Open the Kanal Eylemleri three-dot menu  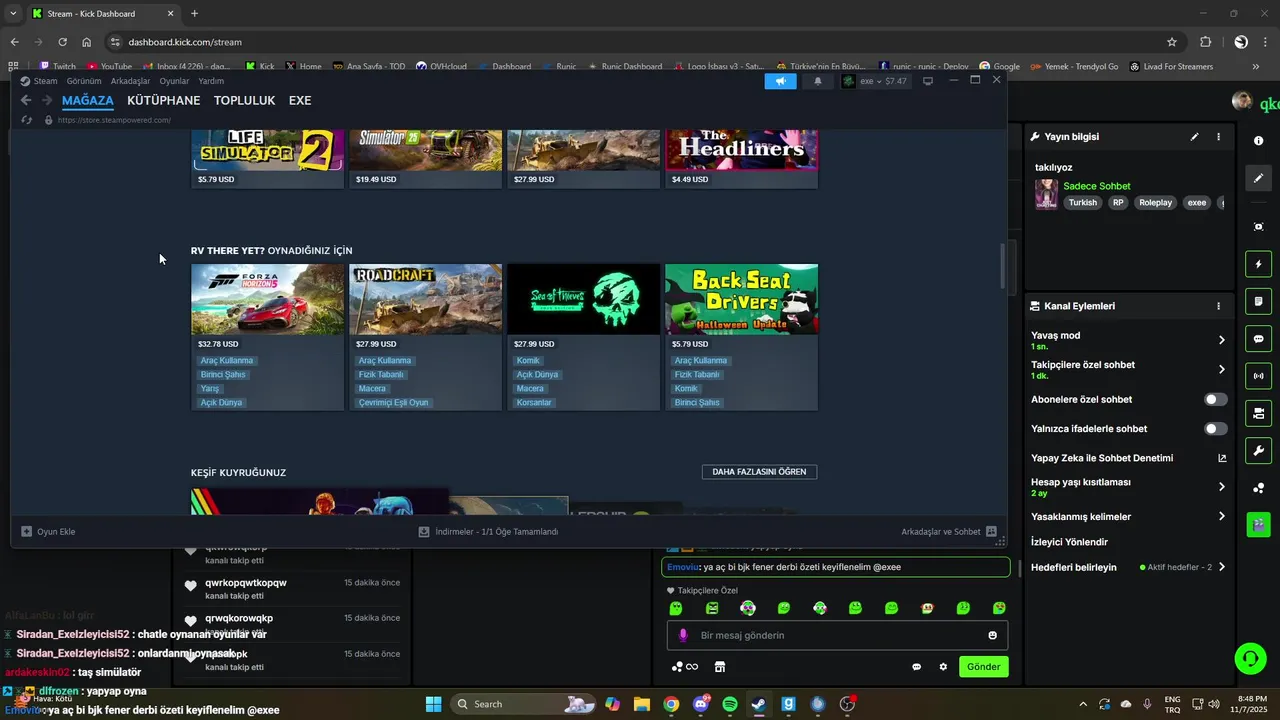pos(1218,306)
